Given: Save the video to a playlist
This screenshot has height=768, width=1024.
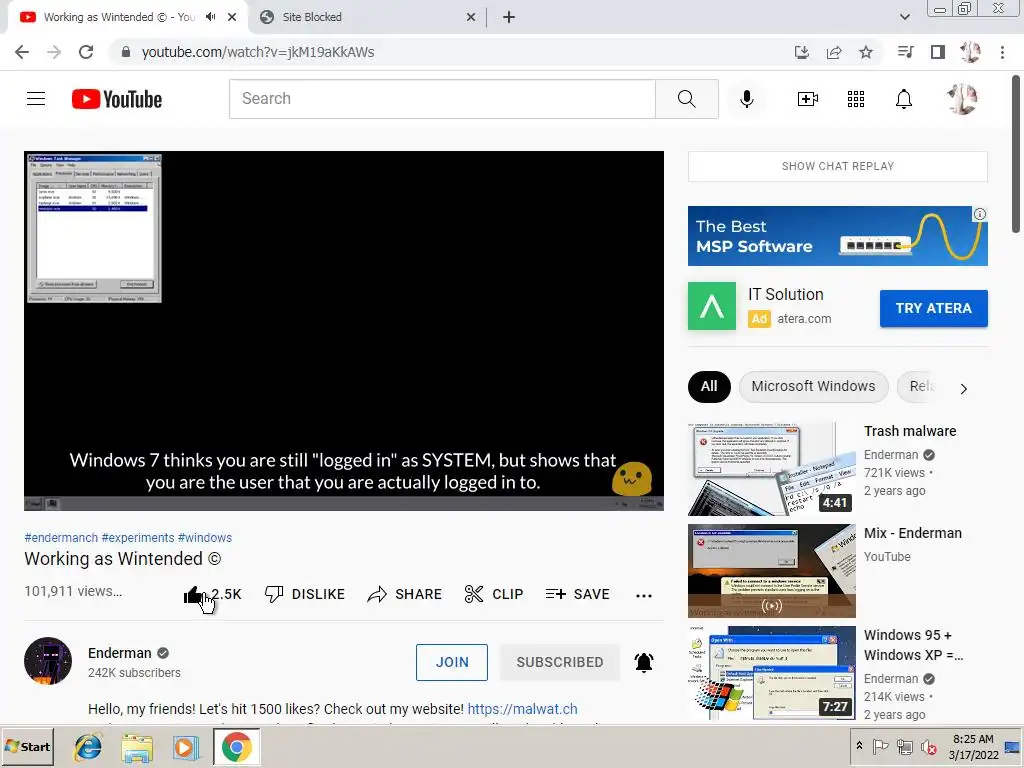Looking at the screenshot, I should point(577,594).
